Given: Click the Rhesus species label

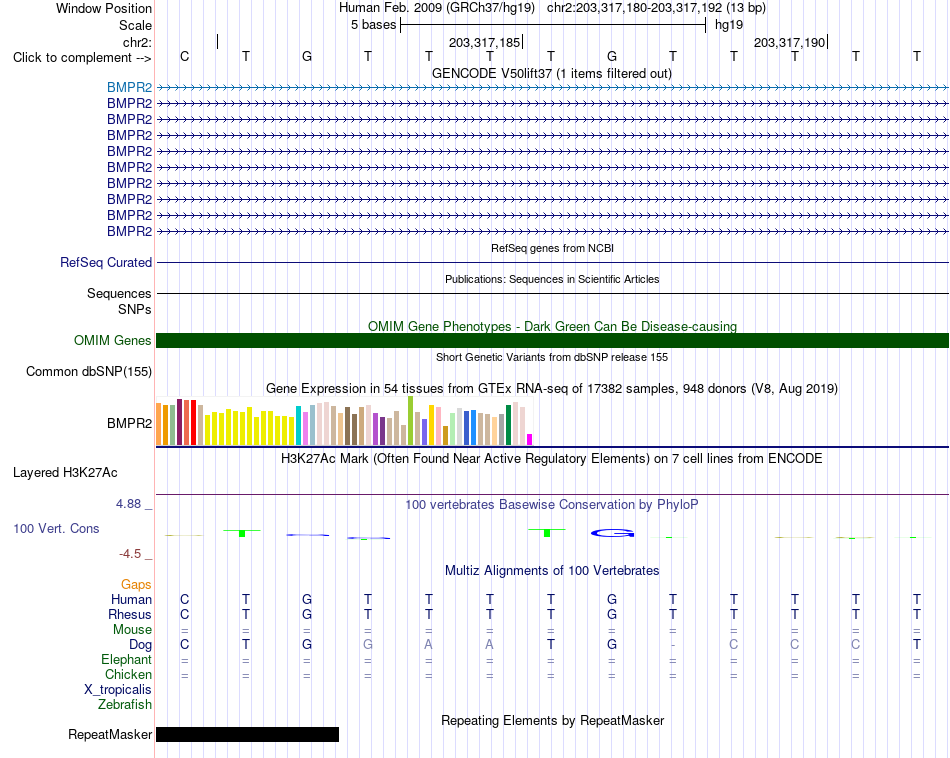Looking at the screenshot, I should (130, 614).
